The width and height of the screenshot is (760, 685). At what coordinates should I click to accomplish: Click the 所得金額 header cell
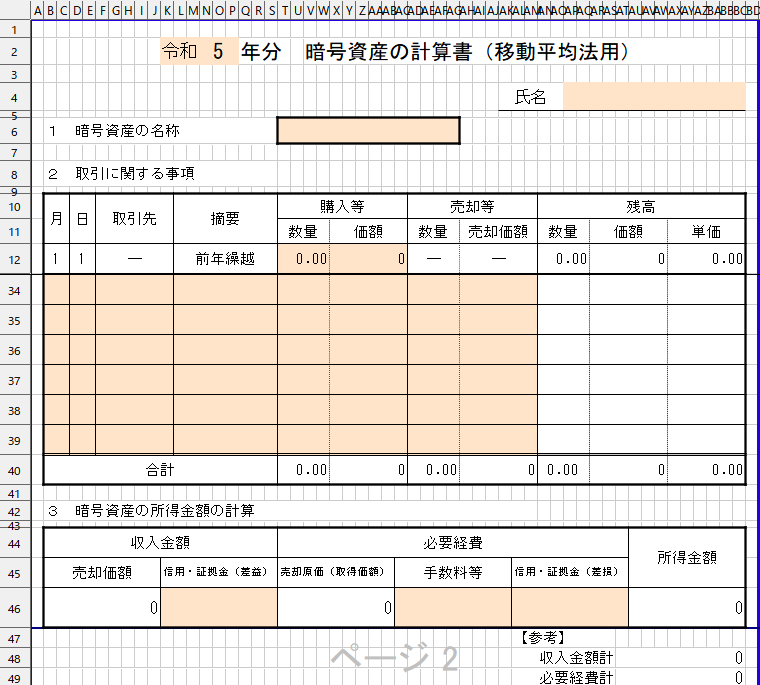click(x=687, y=558)
